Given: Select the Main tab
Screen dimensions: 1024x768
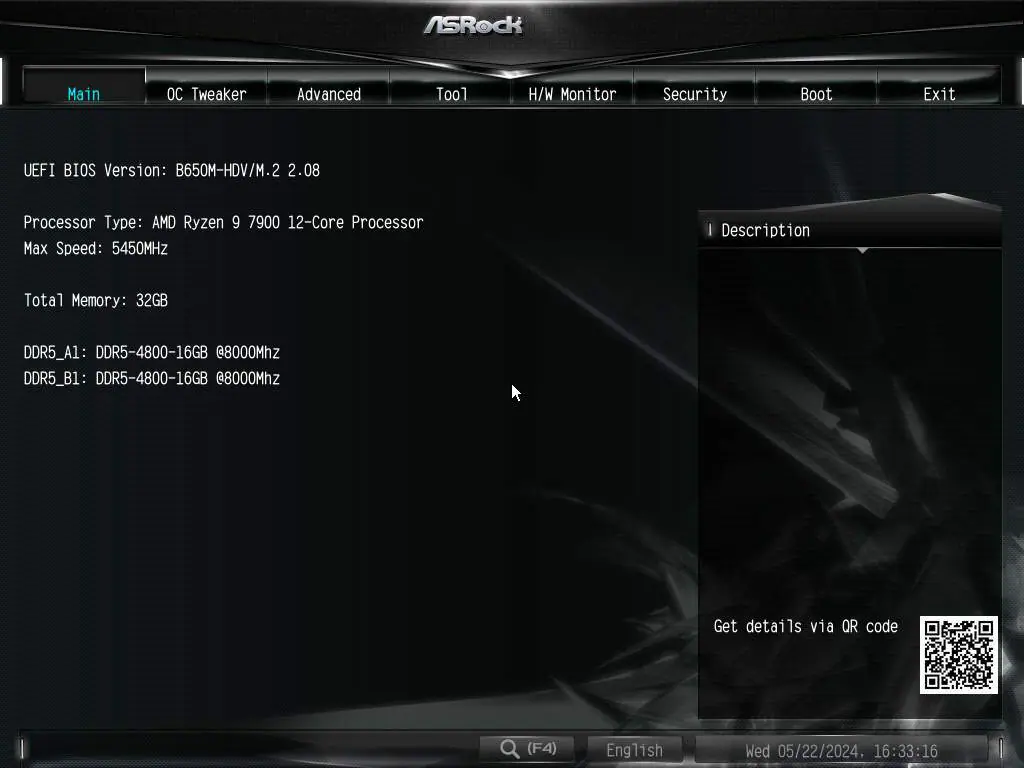Looking at the screenshot, I should [x=83, y=94].
